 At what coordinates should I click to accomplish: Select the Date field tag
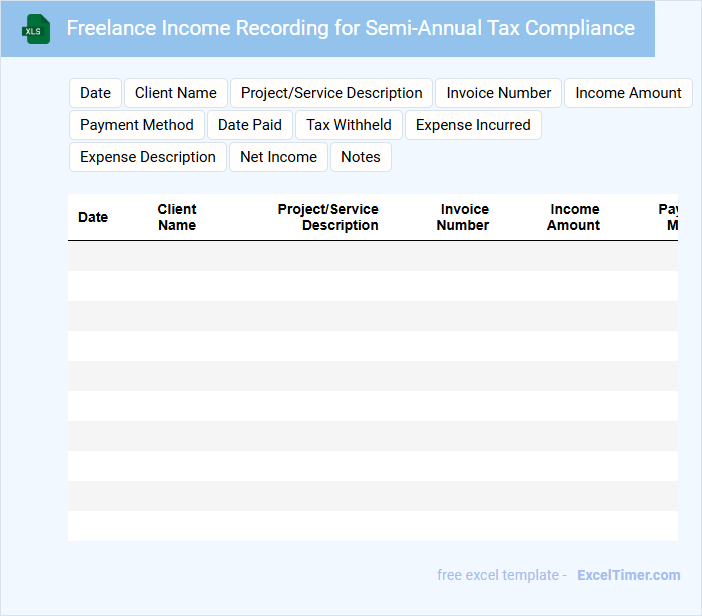pyautogui.click(x=95, y=93)
